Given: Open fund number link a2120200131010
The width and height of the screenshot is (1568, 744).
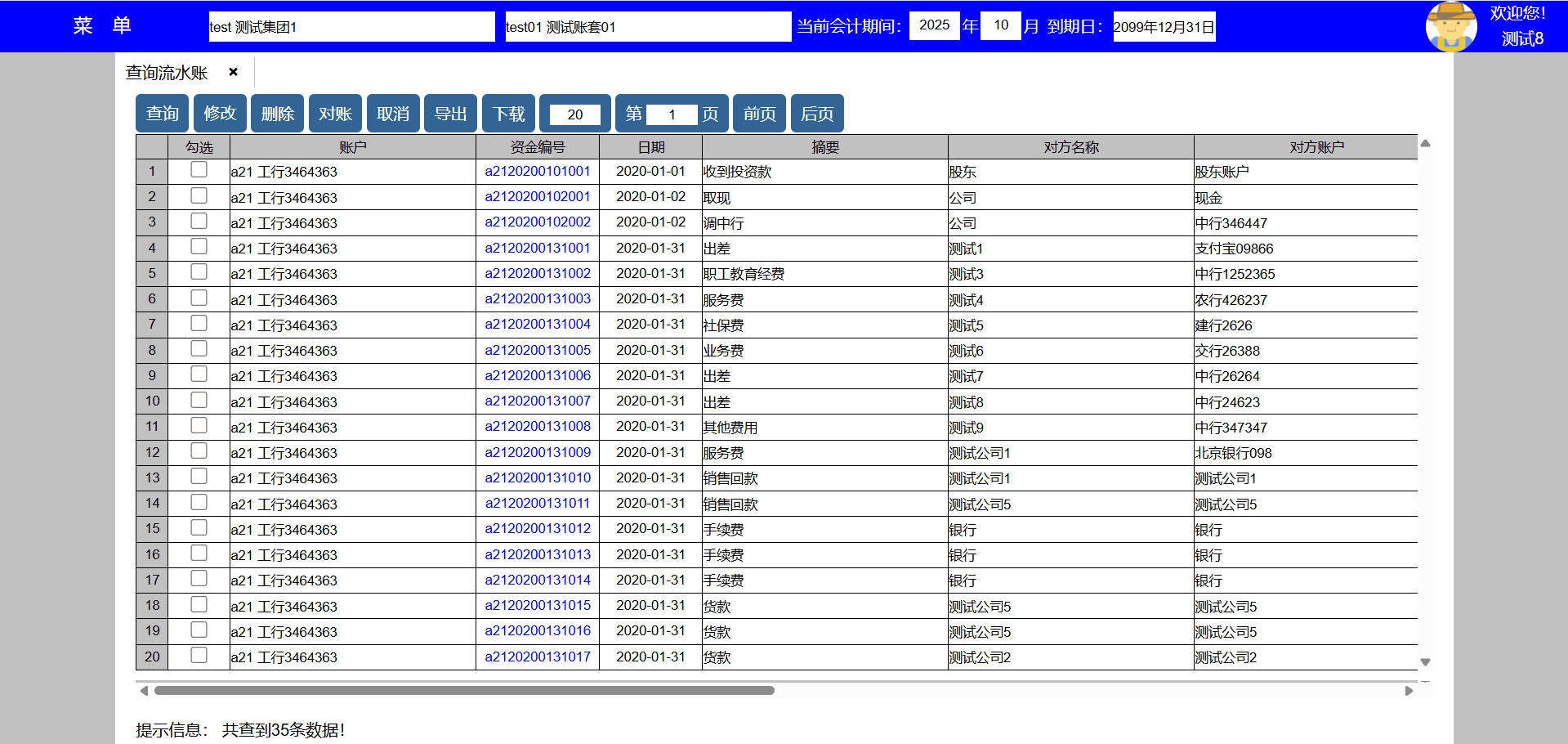Looking at the screenshot, I should (x=538, y=477).
